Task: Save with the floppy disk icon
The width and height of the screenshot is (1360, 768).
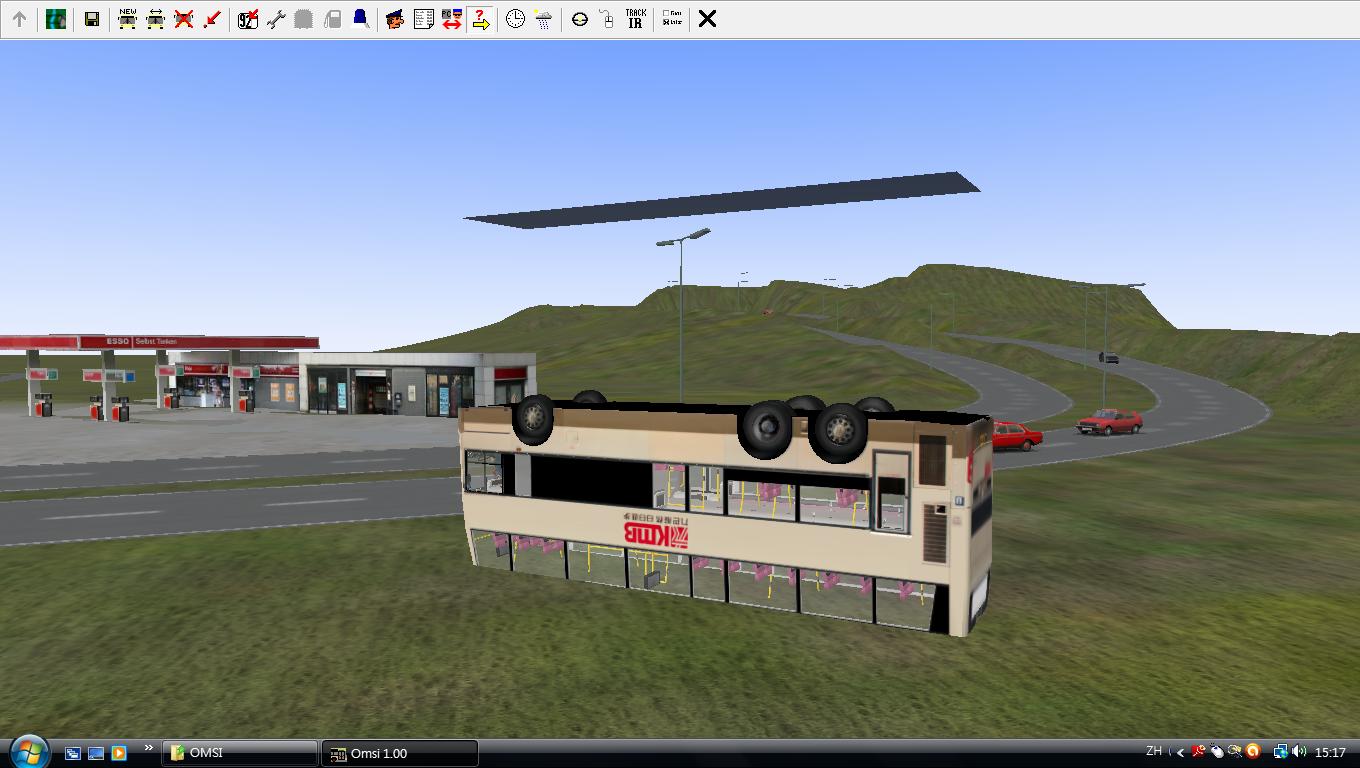Action: click(92, 19)
